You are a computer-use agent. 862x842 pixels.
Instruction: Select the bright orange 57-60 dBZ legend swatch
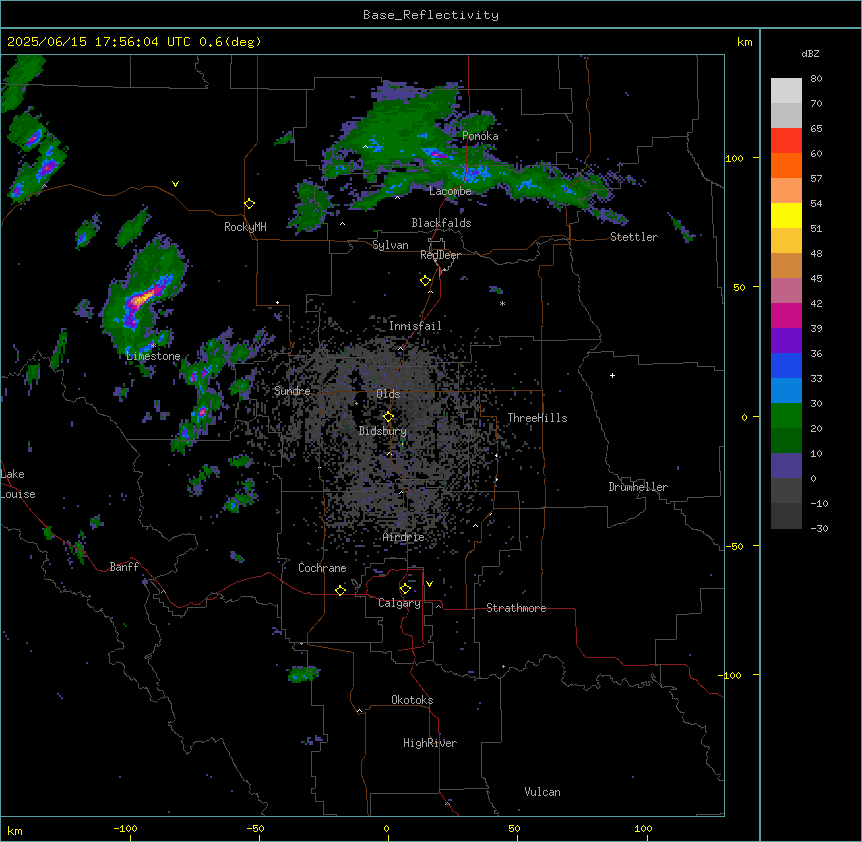(x=786, y=165)
